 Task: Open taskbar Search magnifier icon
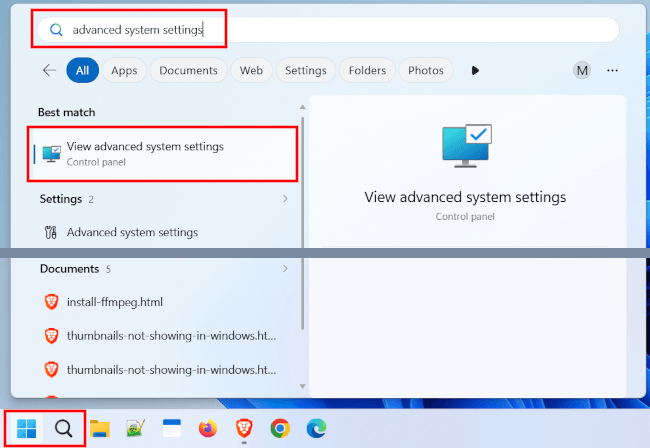pos(63,429)
